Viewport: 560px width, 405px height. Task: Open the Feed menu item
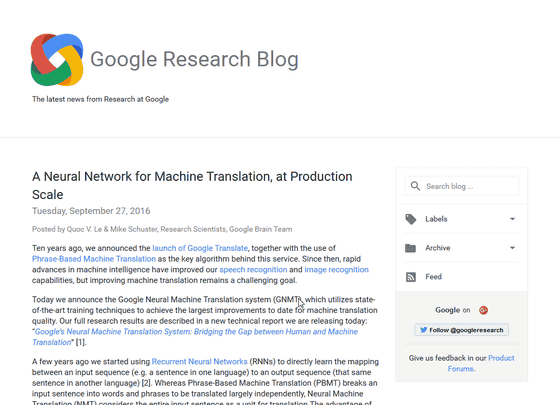[x=461, y=277]
